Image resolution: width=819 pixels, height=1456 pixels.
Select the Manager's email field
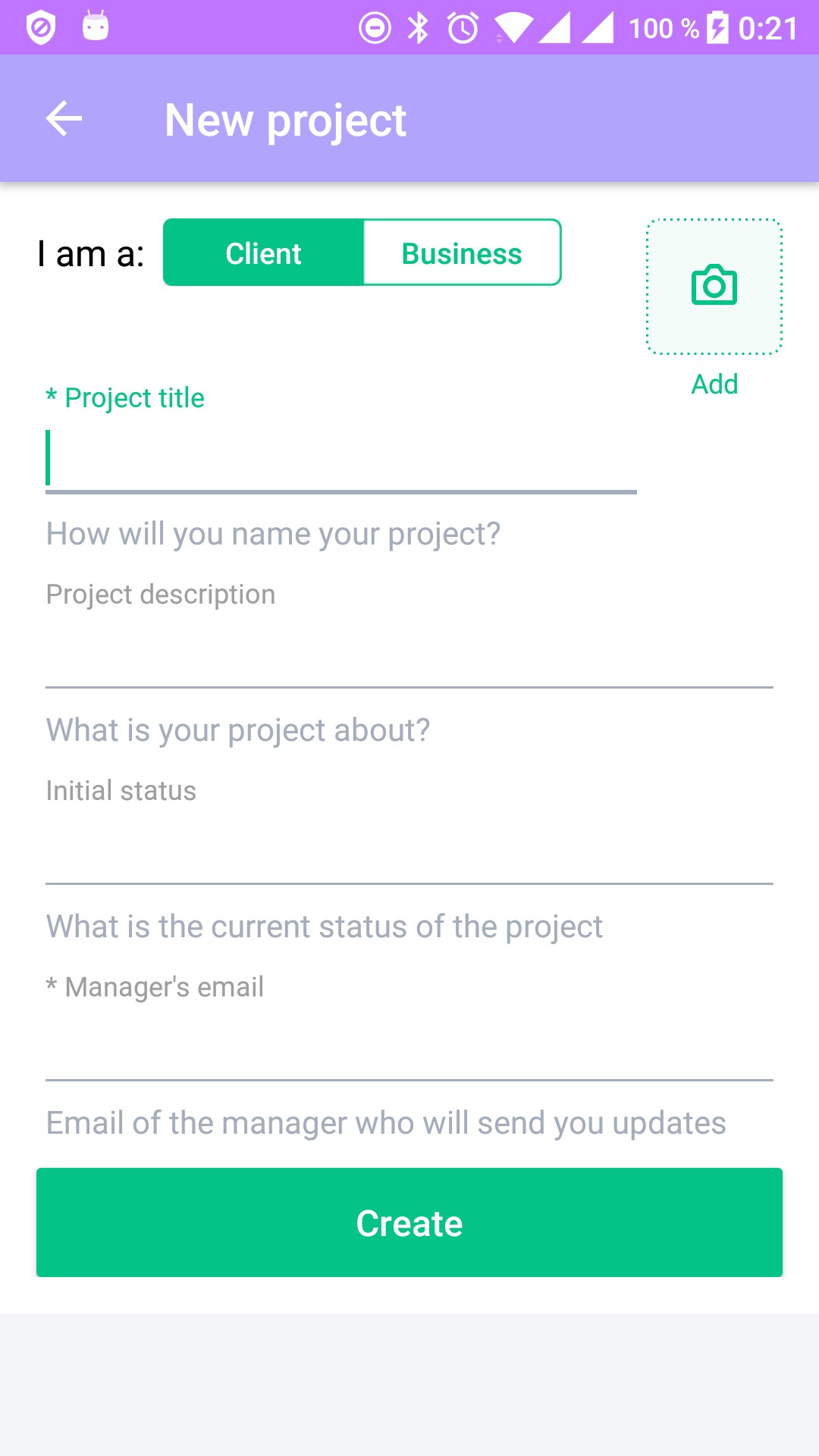tap(409, 1049)
